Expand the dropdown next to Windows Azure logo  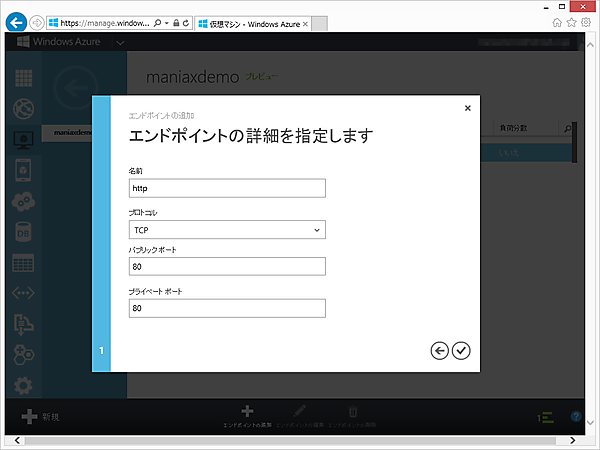120,43
